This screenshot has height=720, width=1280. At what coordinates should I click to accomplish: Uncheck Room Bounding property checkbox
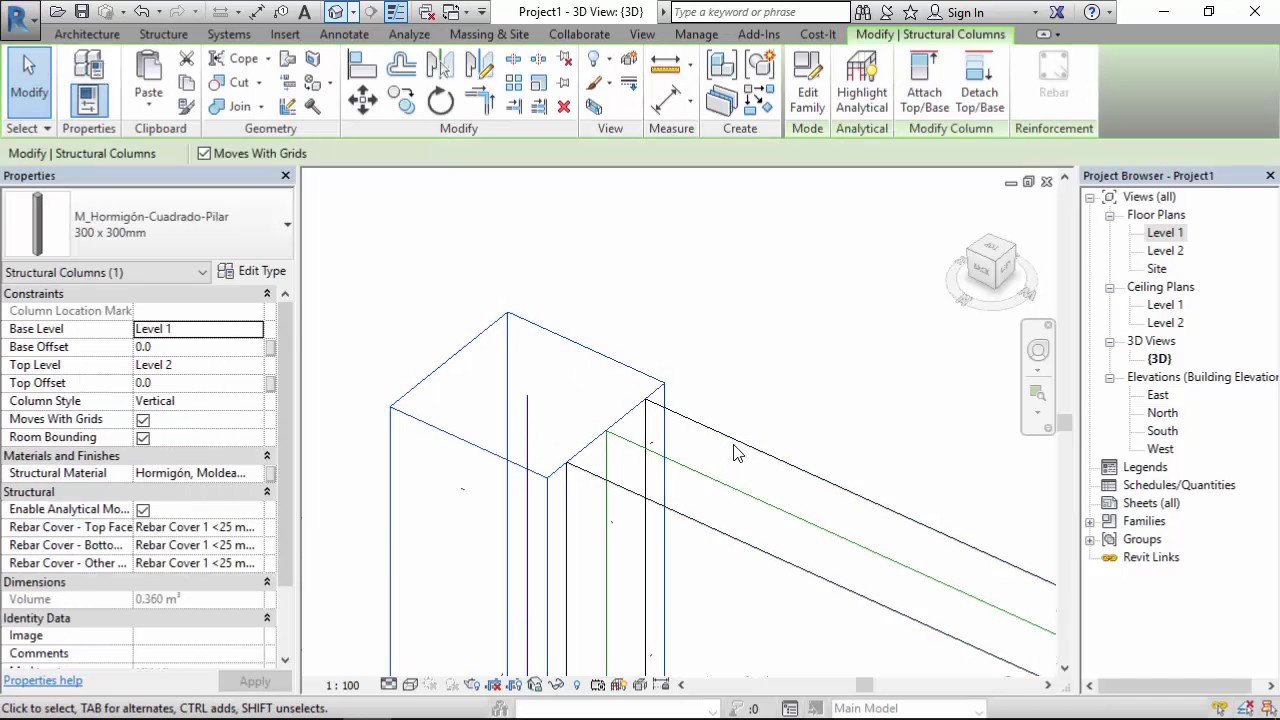pos(143,437)
